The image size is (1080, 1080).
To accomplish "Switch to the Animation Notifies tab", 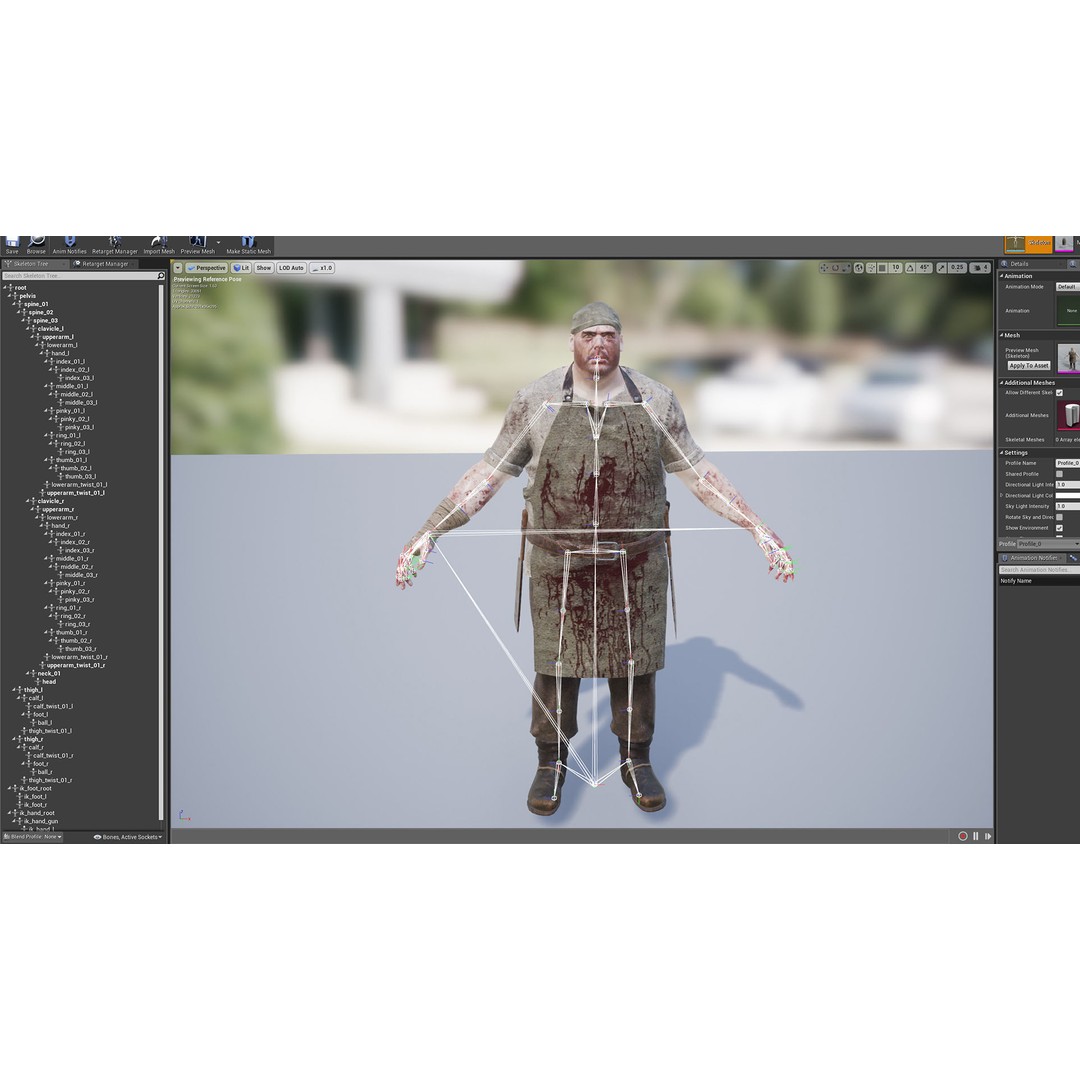I will pyautogui.click(x=1033, y=558).
